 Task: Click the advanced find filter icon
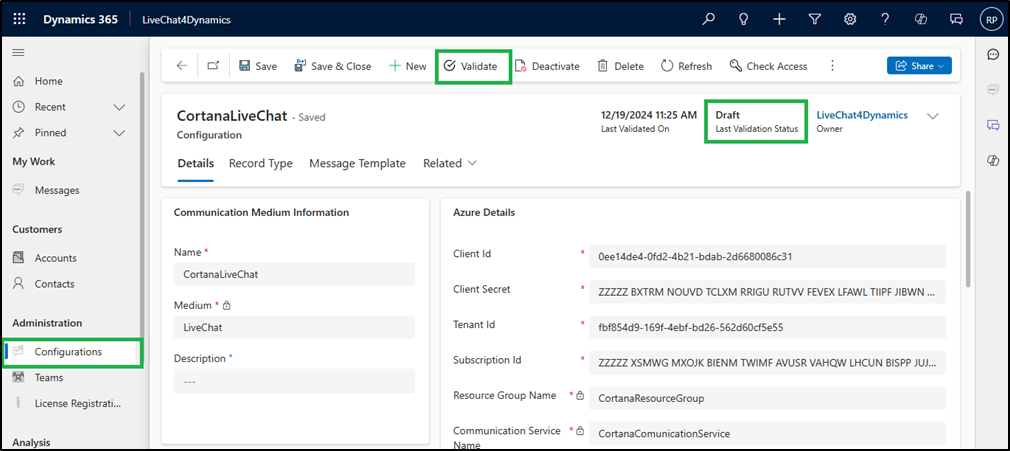coord(814,18)
